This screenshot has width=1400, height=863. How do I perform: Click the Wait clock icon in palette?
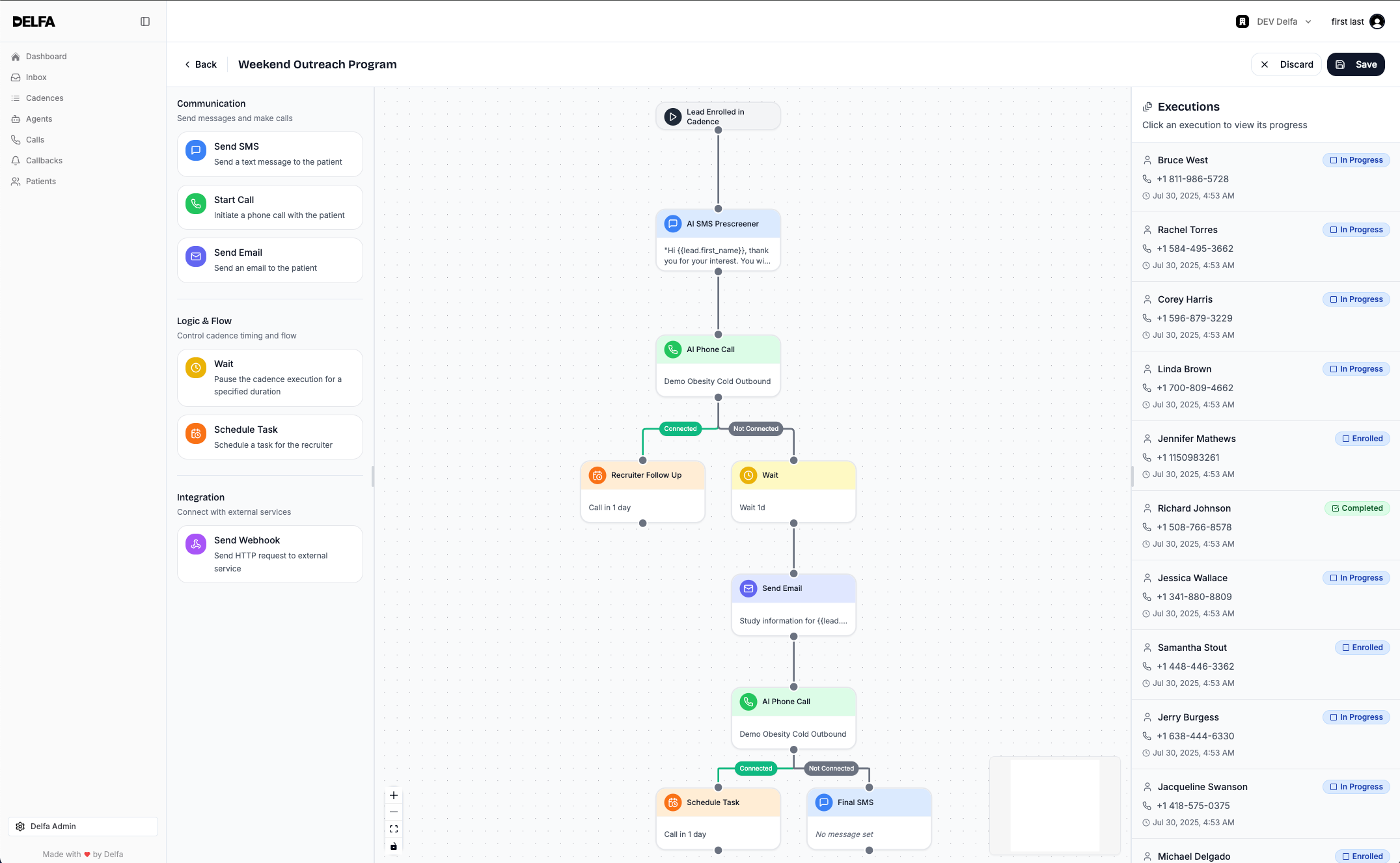click(195, 368)
